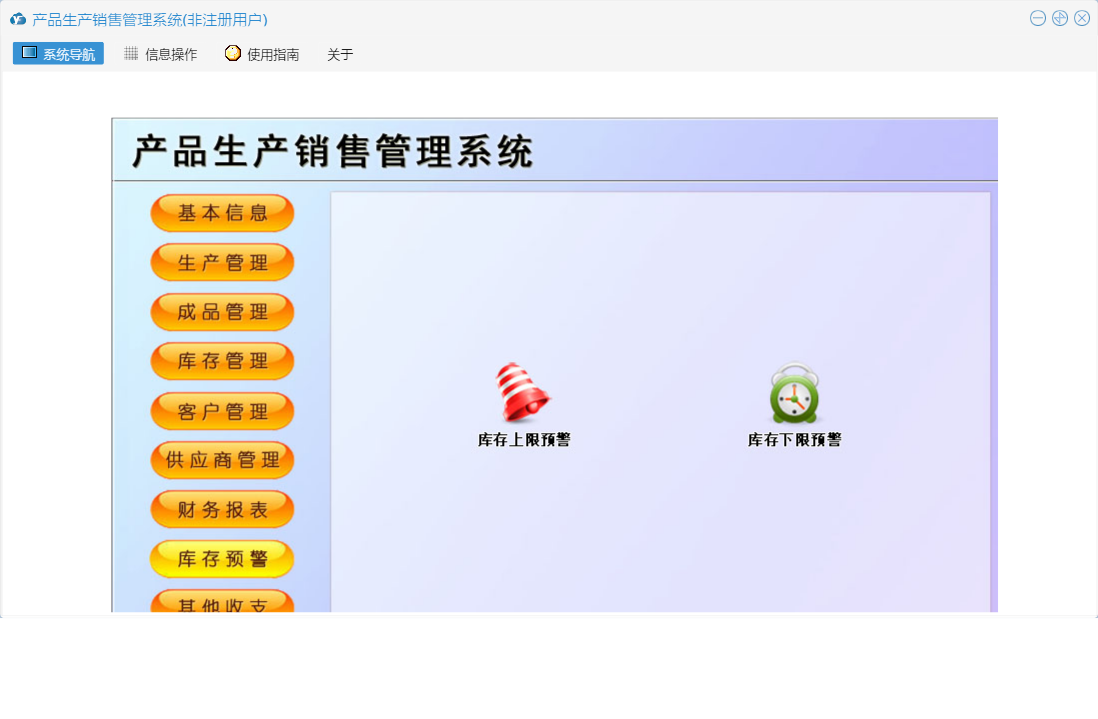Image resolution: width=1098 pixels, height=719 pixels.
Task: Open the 关于 menu
Action: pyautogui.click(x=340, y=55)
